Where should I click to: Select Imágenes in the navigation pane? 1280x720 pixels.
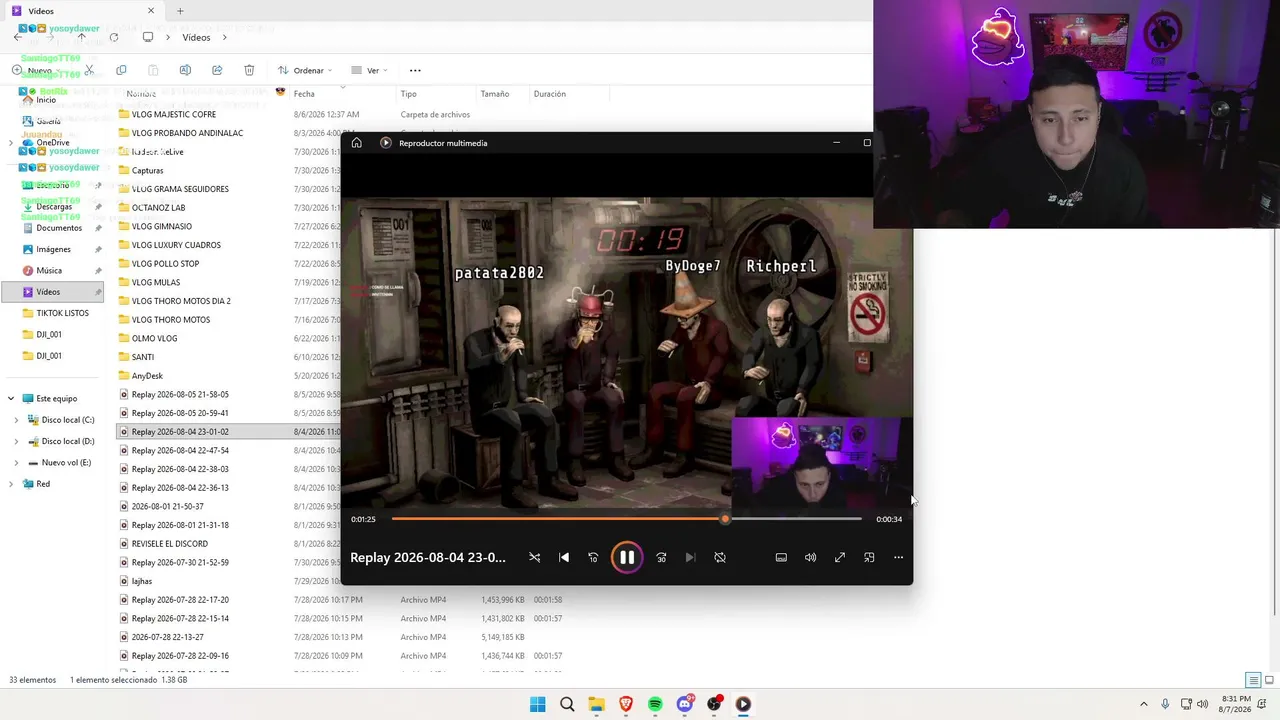pyautogui.click(x=54, y=249)
